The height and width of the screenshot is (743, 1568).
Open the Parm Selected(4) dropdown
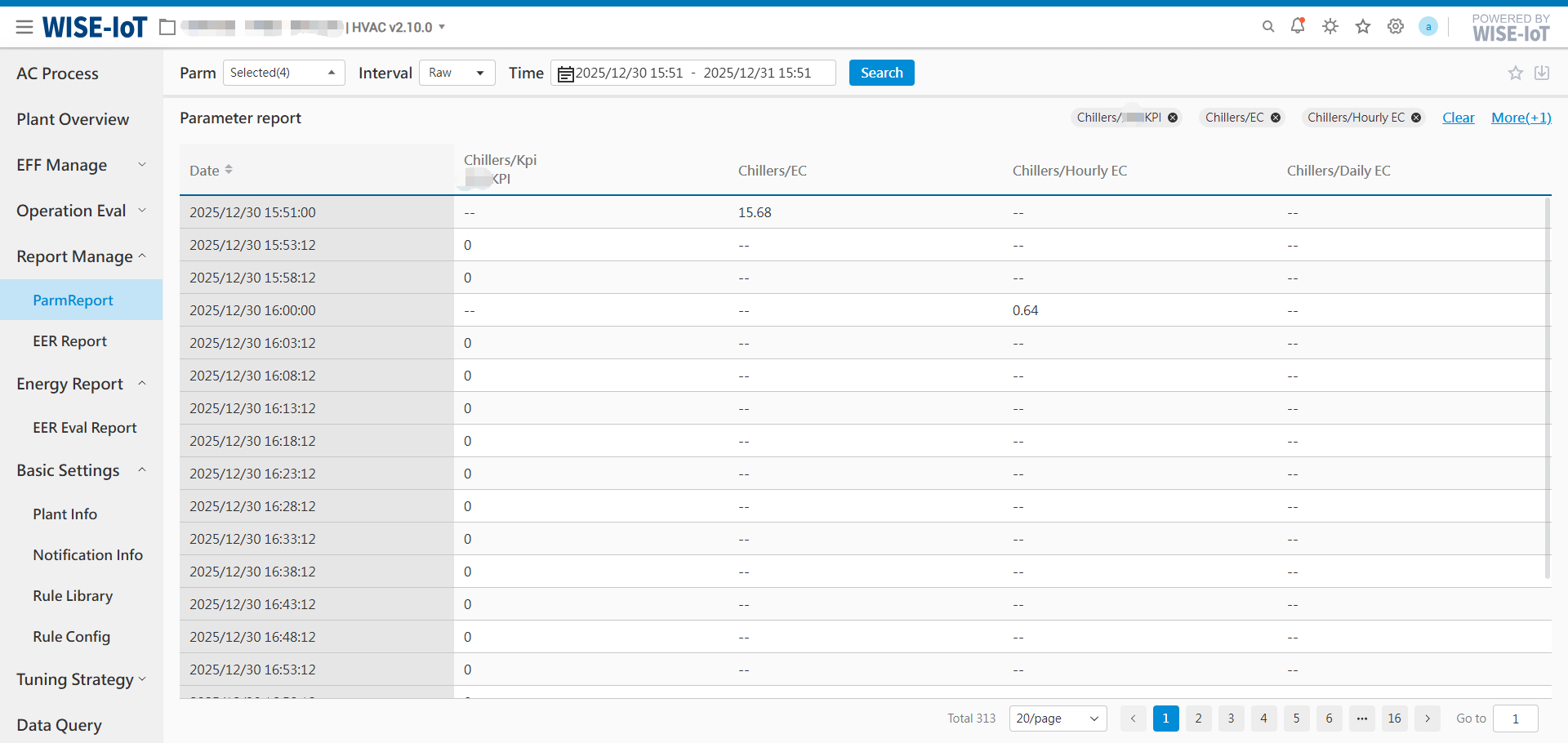click(283, 73)
